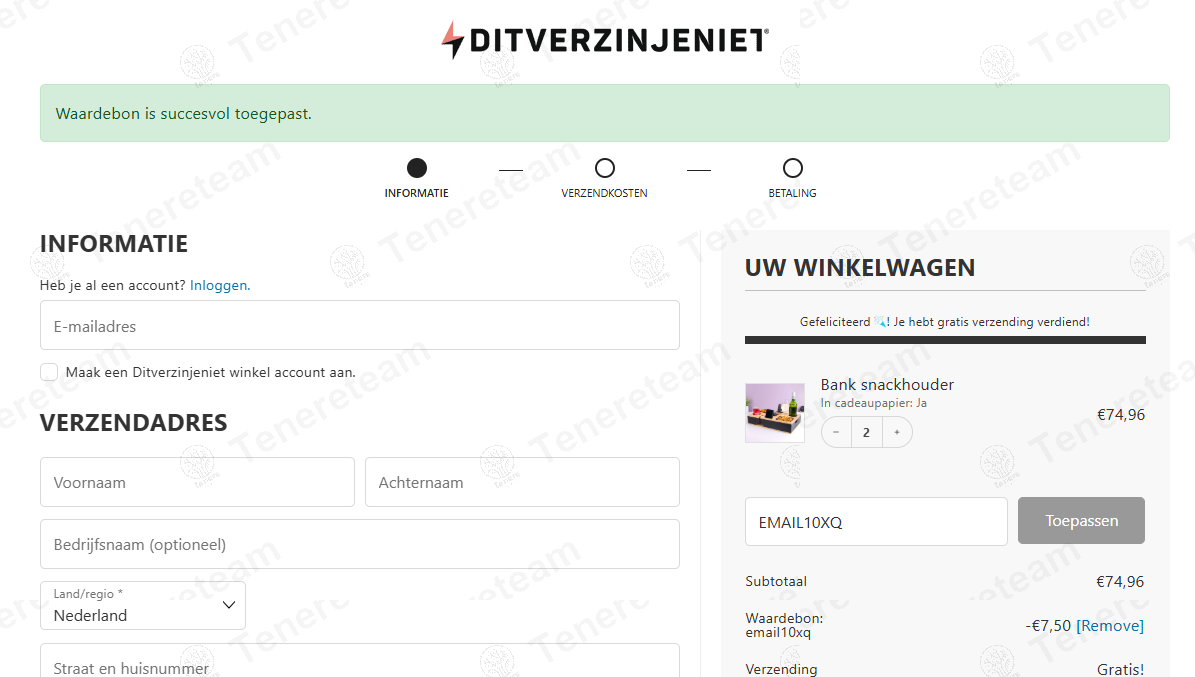Go to the Verzendkosten step
This screenshot has width=1195, height=677.
tap(604, 178)
